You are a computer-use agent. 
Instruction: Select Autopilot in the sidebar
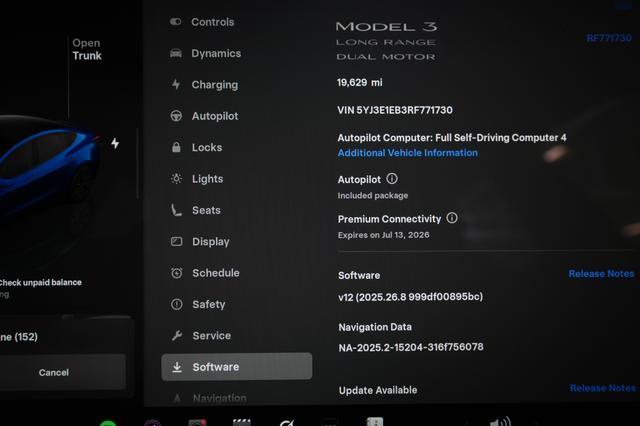(x=204, y=116)
